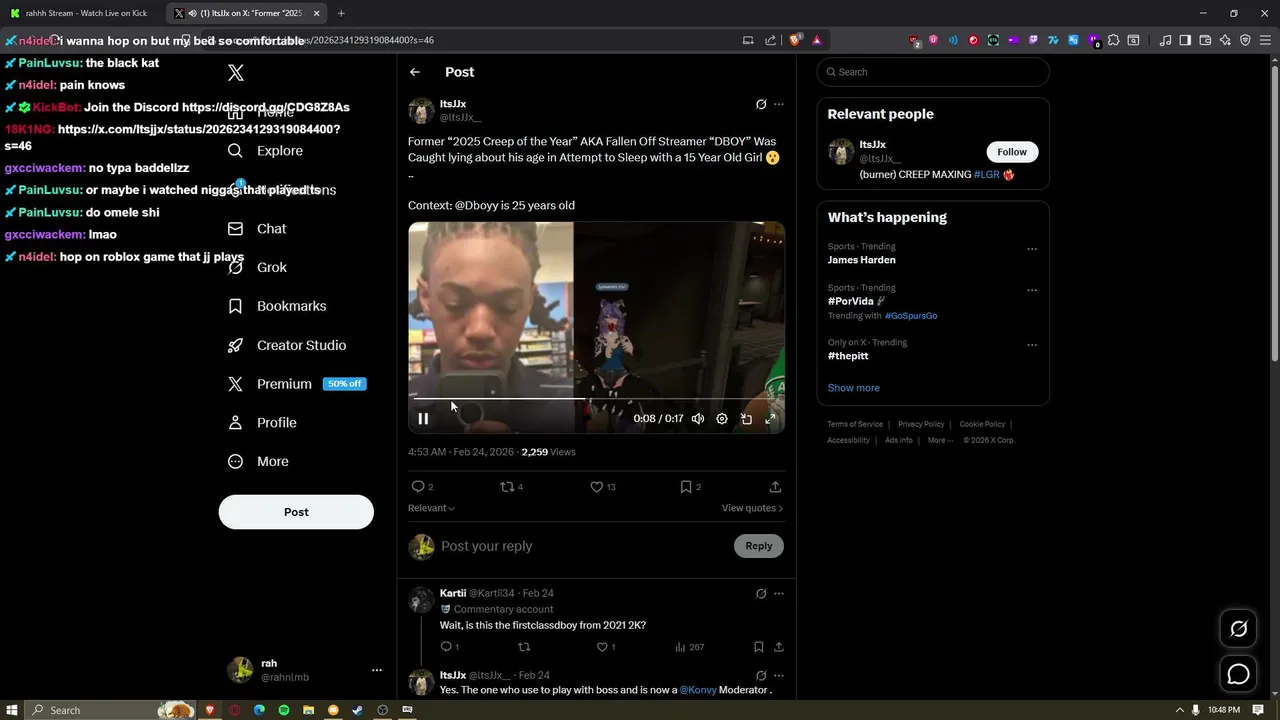This screenshot has width=1280, height=720.
Task: Seek on the video progress bar
Action: pos(596,399)
